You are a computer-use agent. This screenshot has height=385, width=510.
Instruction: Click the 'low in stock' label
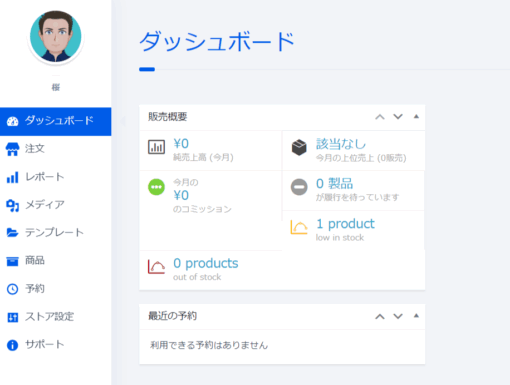[340, 237]
